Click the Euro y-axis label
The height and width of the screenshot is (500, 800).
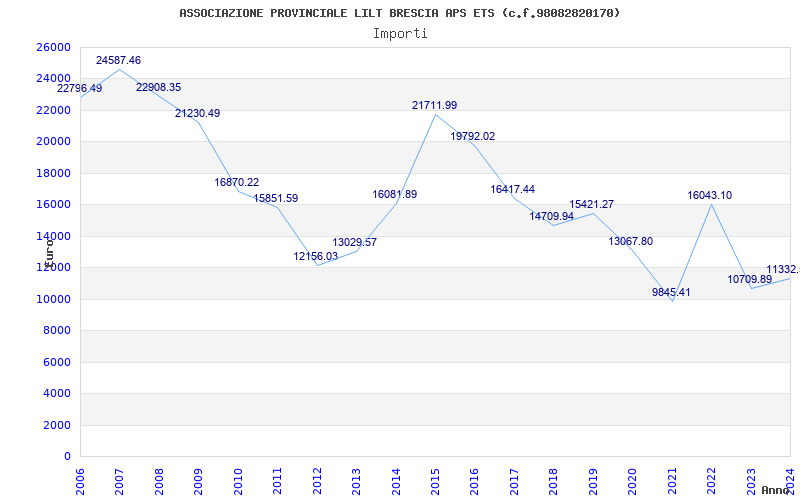coord(49,252)
